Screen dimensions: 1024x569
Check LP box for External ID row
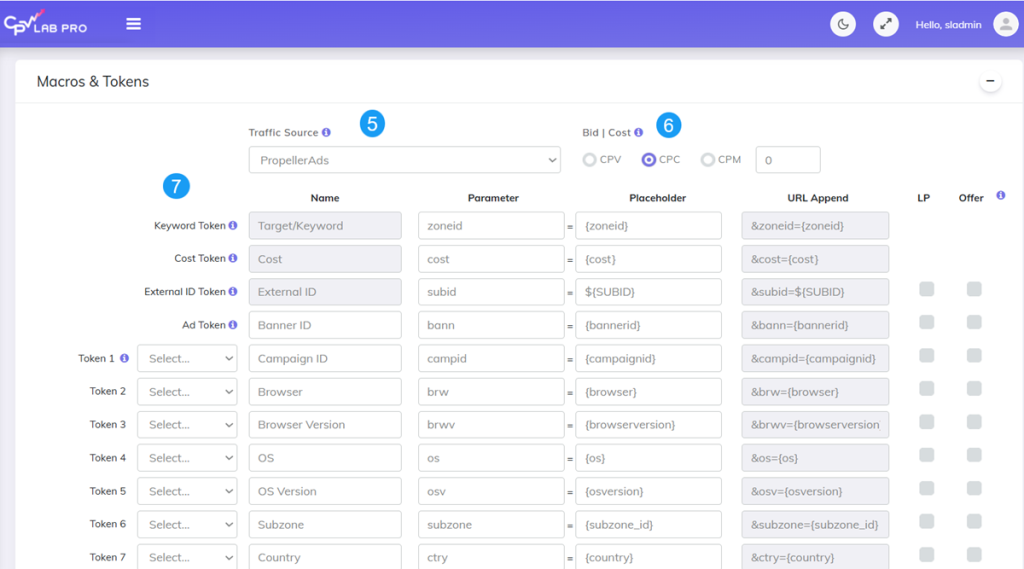(x=926, y=289)
